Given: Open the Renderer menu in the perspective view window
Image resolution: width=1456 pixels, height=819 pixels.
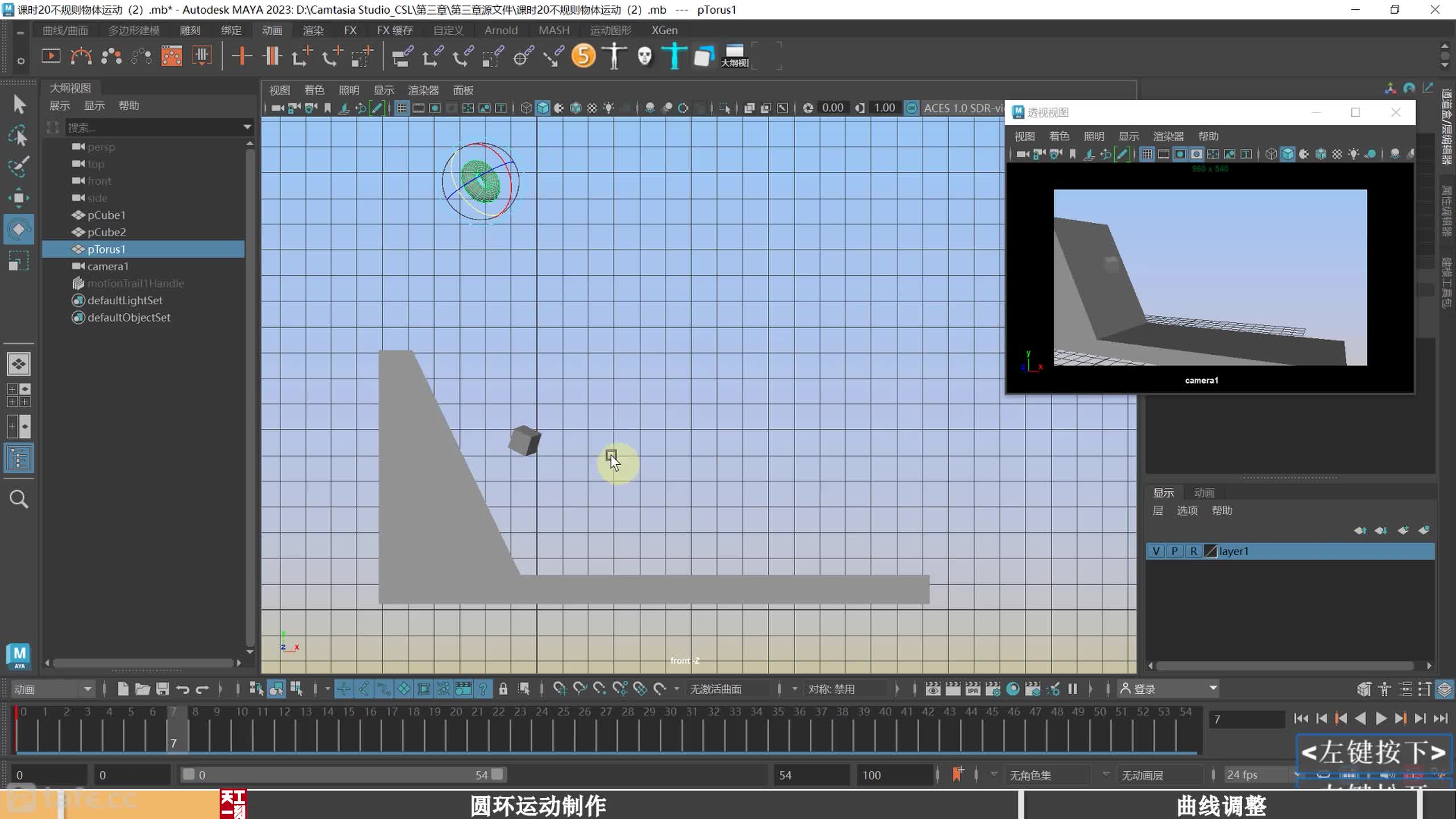Looking at the screenshot, I should click(x=1168, y=136).
